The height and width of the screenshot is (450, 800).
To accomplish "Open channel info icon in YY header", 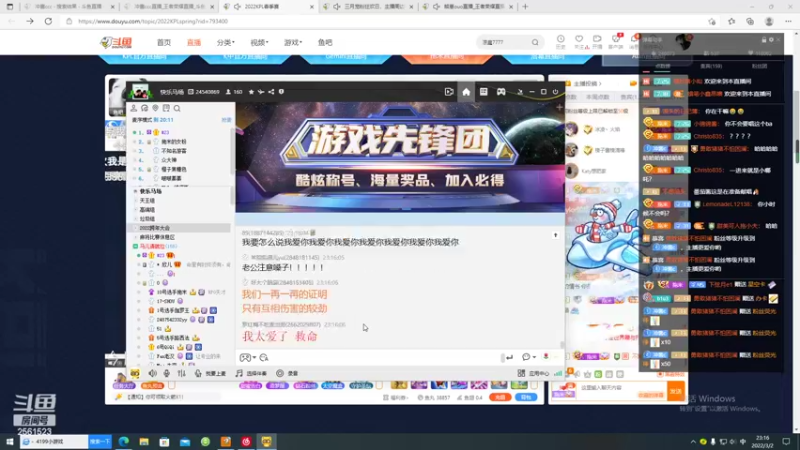I will (281, 92).
